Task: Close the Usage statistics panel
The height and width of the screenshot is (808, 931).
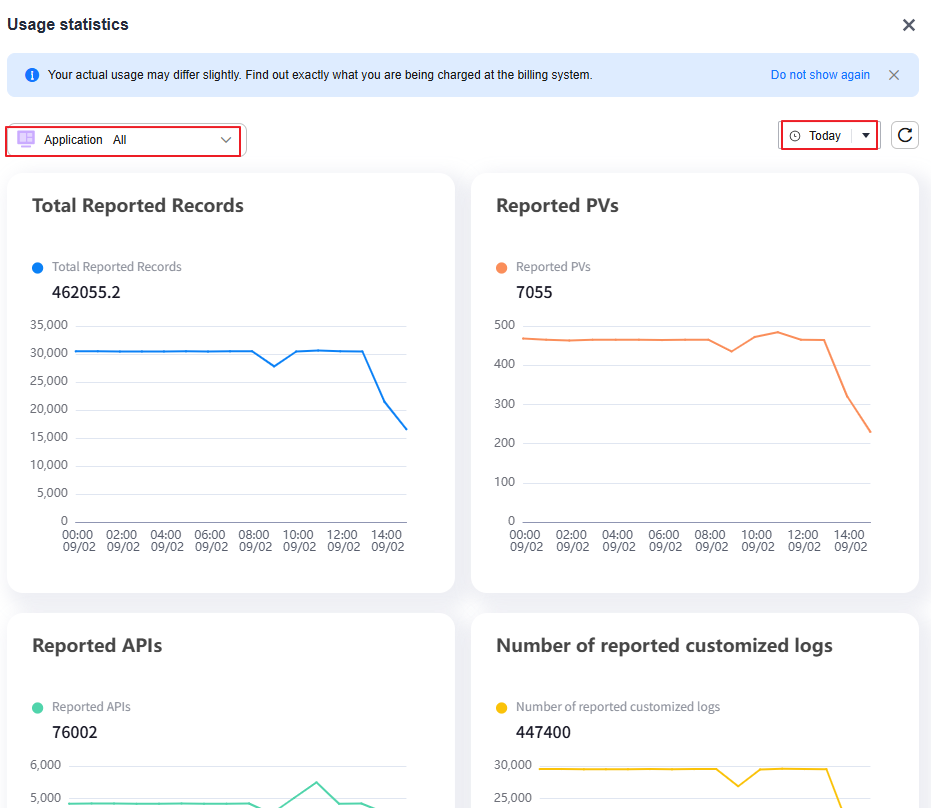Action: coord(908,25)
